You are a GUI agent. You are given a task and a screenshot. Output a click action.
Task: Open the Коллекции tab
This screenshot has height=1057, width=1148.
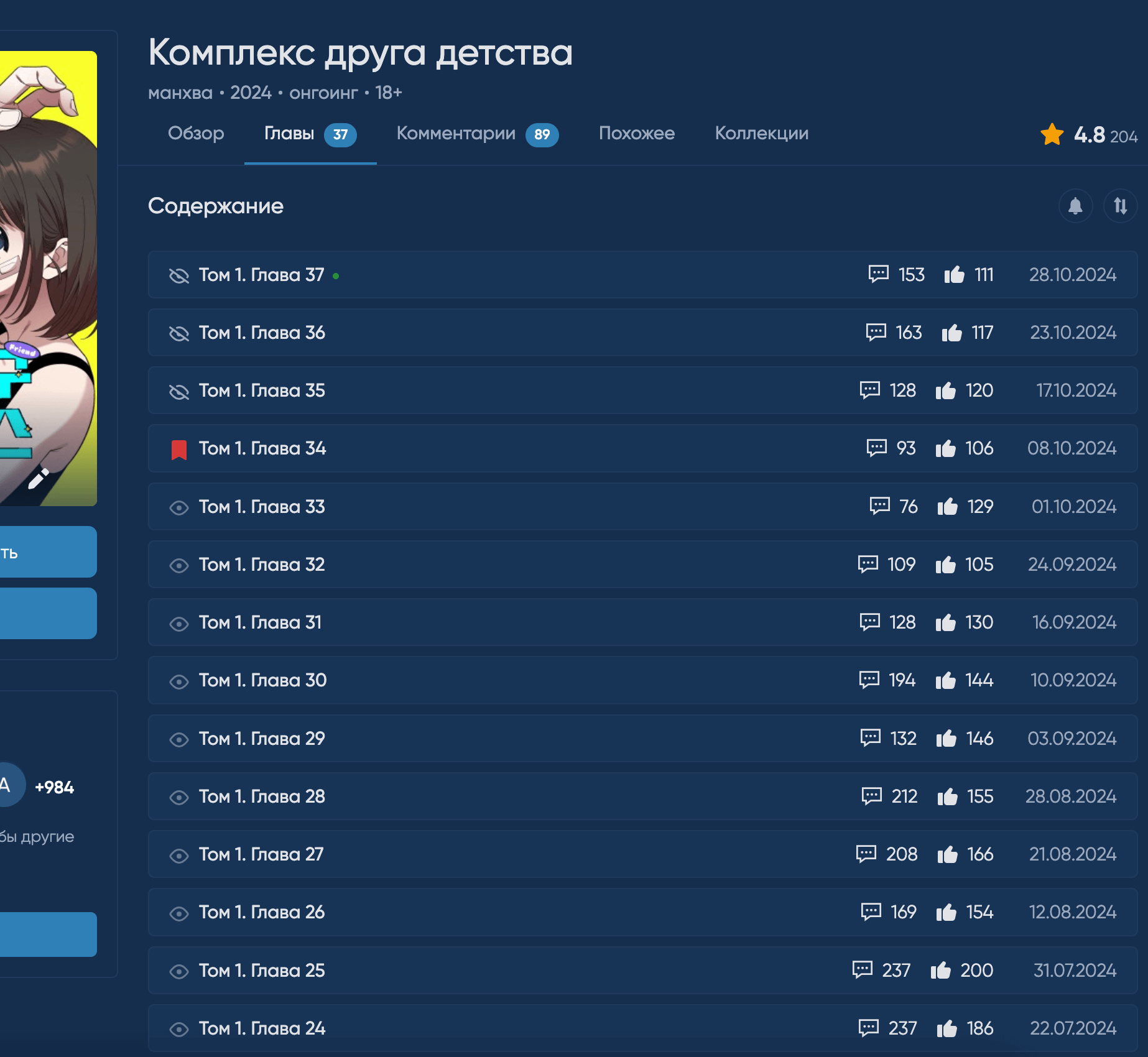coord(762,133)
